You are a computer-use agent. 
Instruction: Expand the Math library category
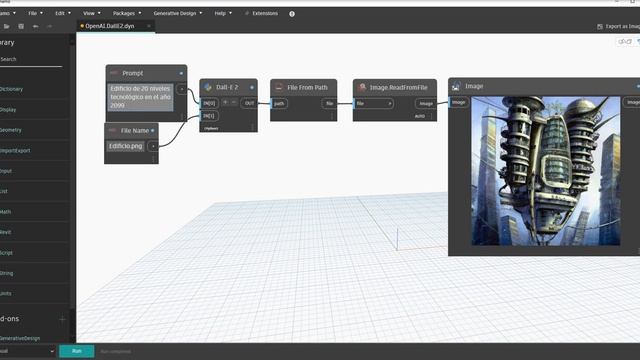click(34, 211)
